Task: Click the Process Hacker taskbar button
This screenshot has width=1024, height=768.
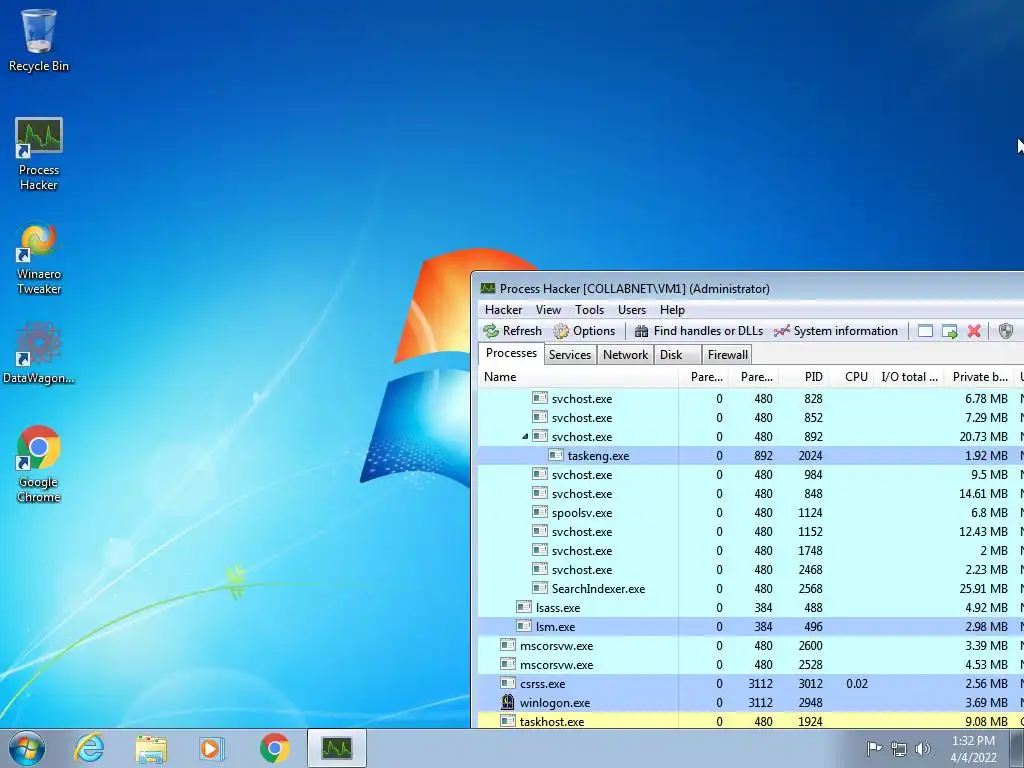Action: click(336, 748)
